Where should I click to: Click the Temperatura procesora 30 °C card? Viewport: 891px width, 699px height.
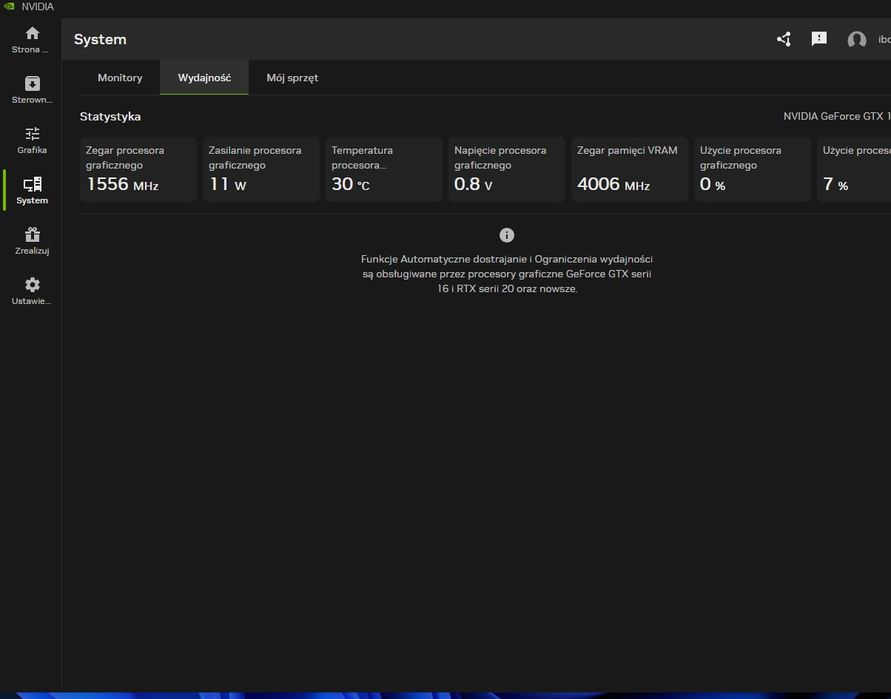tap(384, 169)
